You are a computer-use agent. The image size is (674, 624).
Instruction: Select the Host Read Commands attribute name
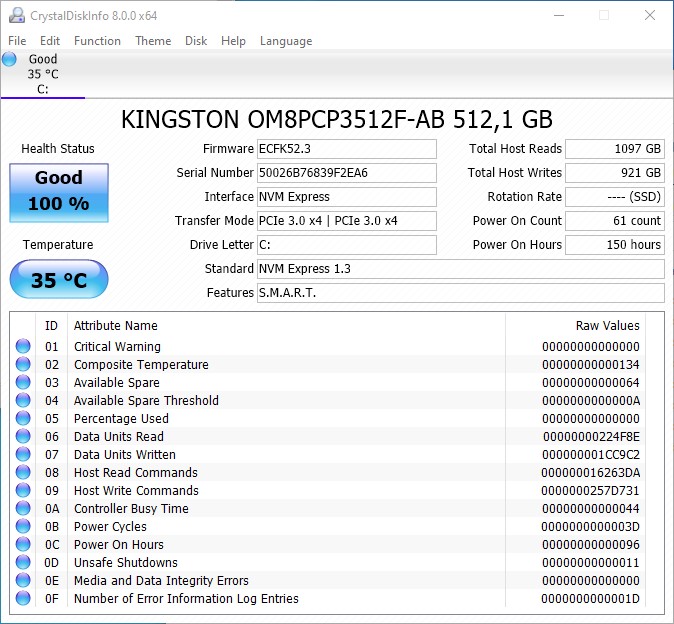pyautogui.click(x=136, y=473)
